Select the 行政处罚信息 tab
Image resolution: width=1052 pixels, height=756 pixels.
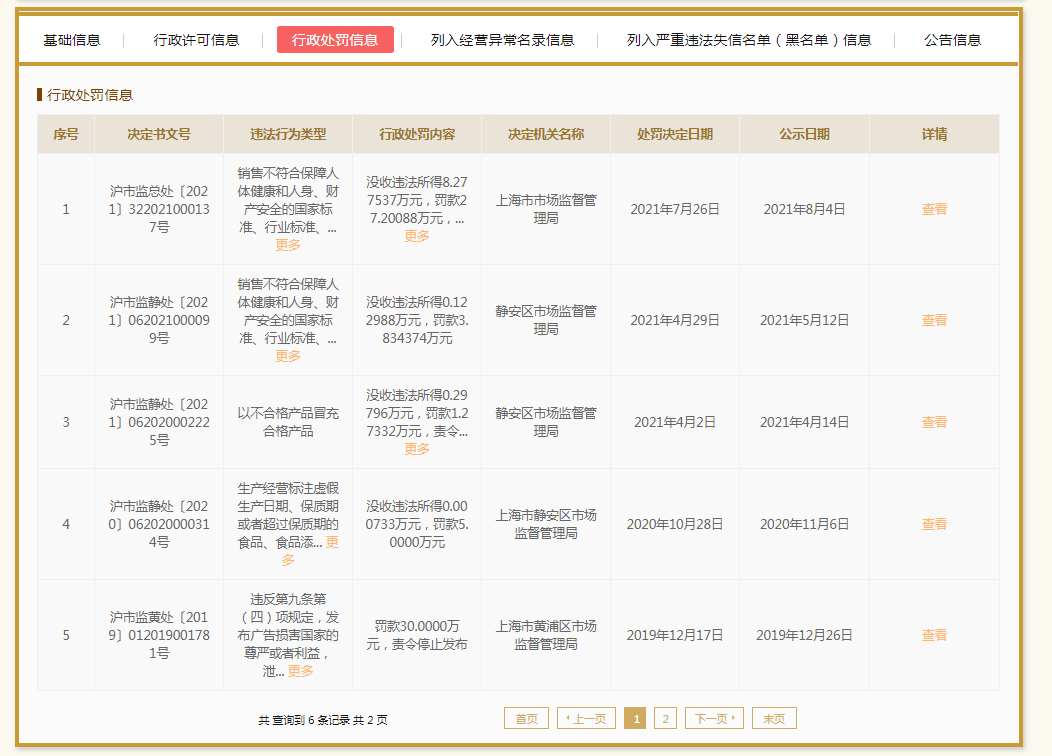pos(335,40)
